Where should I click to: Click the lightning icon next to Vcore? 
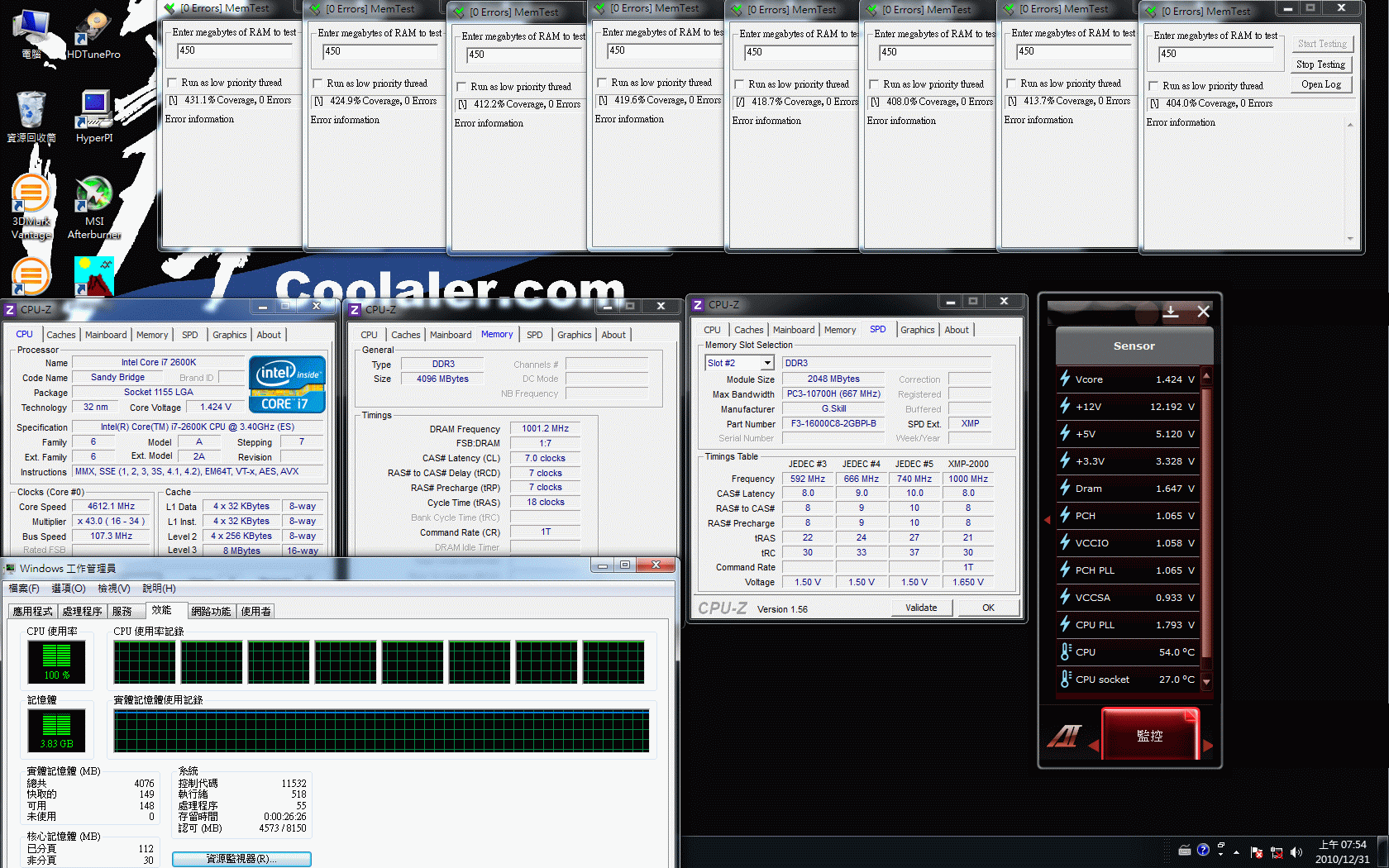[x=1066, y=379]
